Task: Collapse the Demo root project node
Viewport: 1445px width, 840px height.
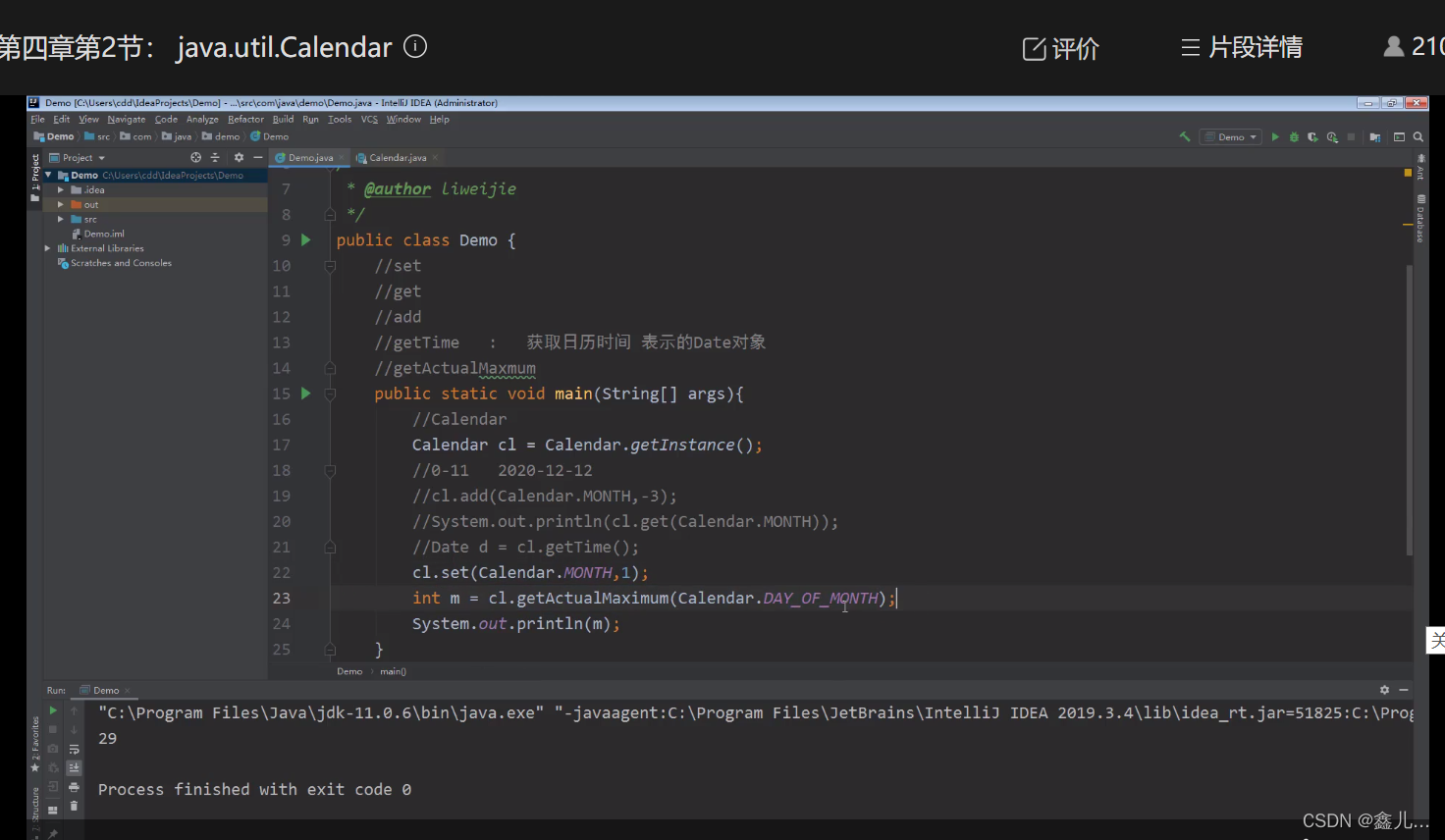Action: [48, 175]
